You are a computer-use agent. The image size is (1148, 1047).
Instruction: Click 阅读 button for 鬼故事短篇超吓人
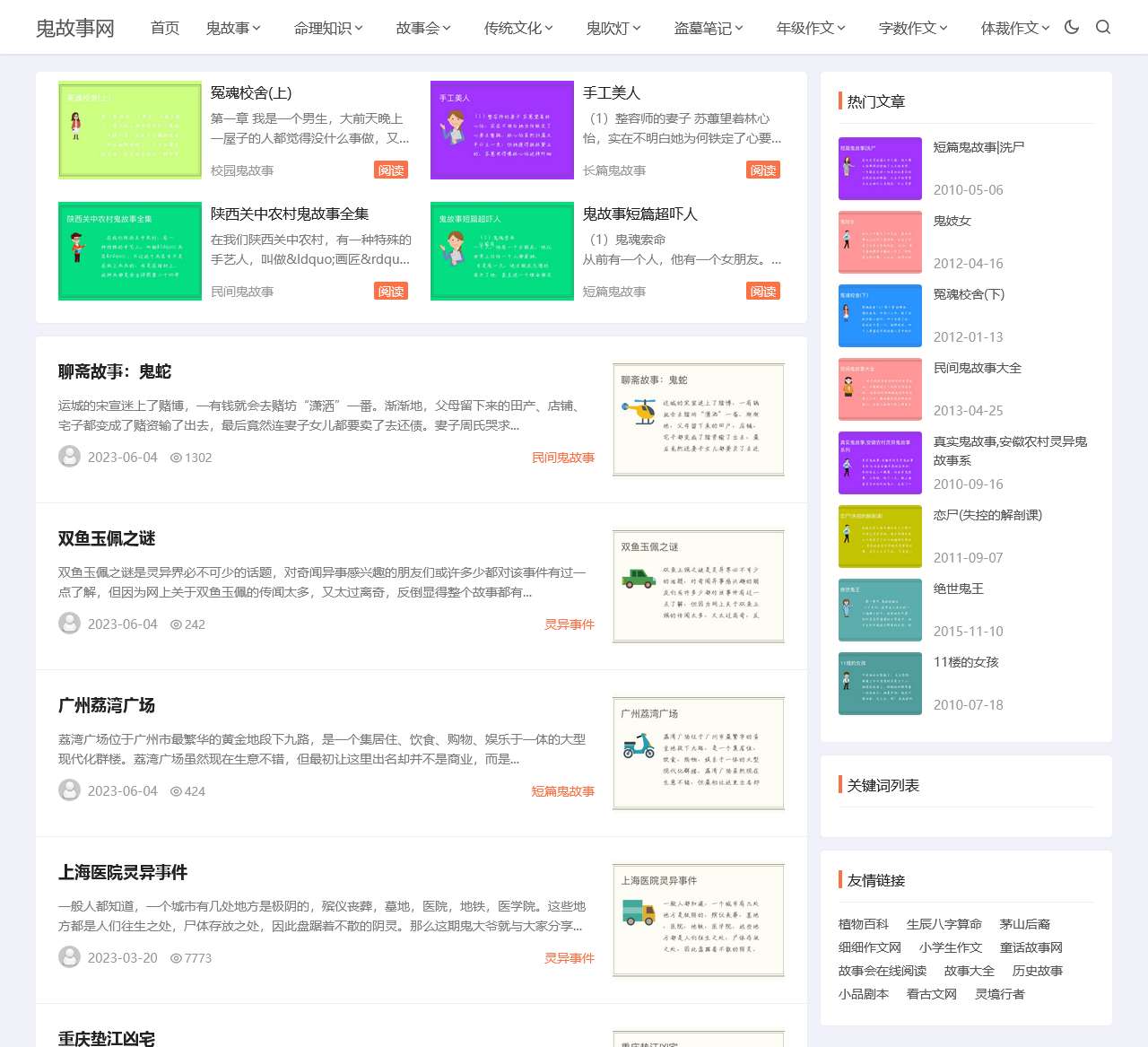coord(763,291)
